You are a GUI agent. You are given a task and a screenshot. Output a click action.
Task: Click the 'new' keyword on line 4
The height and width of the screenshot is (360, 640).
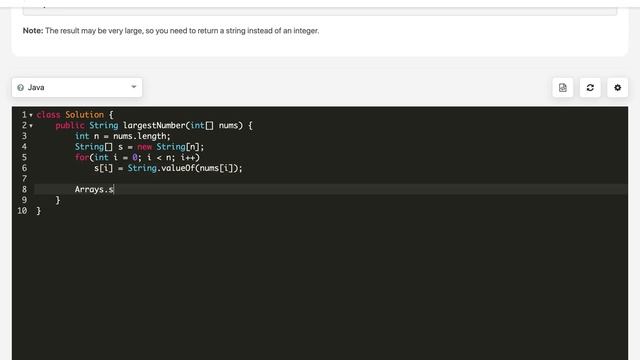pyautogui.click(x=144, y=147)
